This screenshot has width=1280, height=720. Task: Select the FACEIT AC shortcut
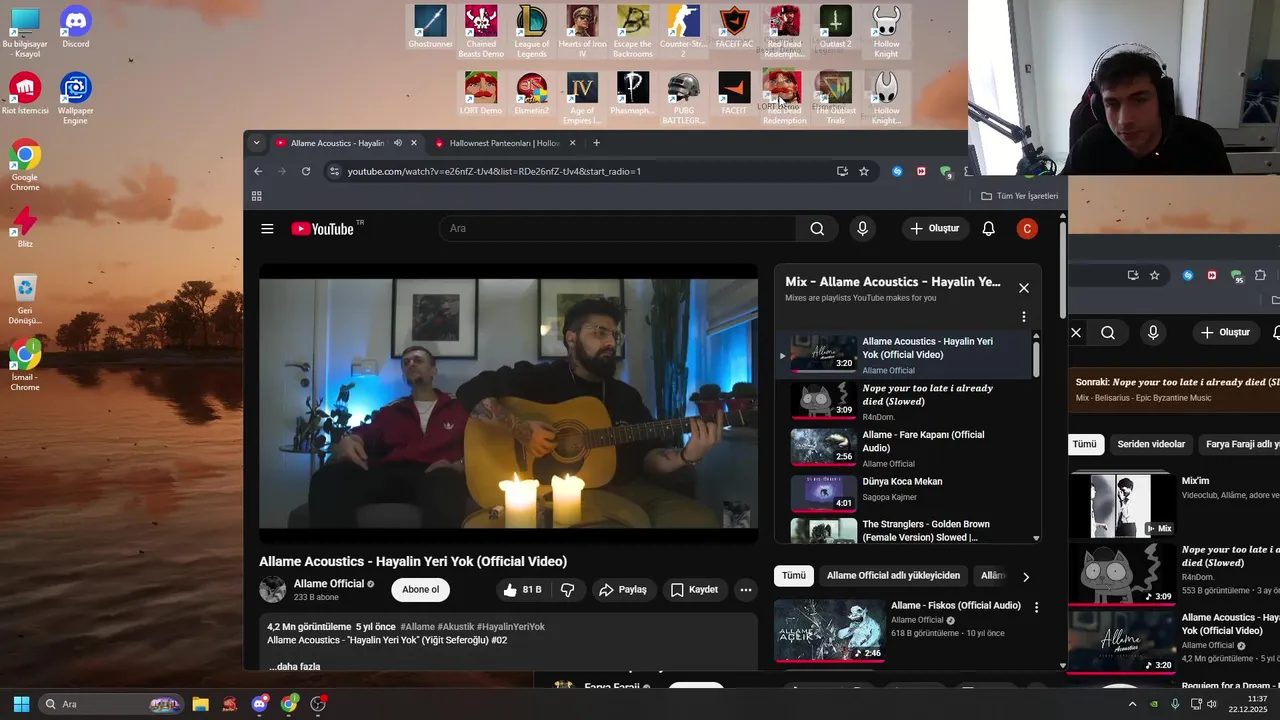tap(734, 28)
